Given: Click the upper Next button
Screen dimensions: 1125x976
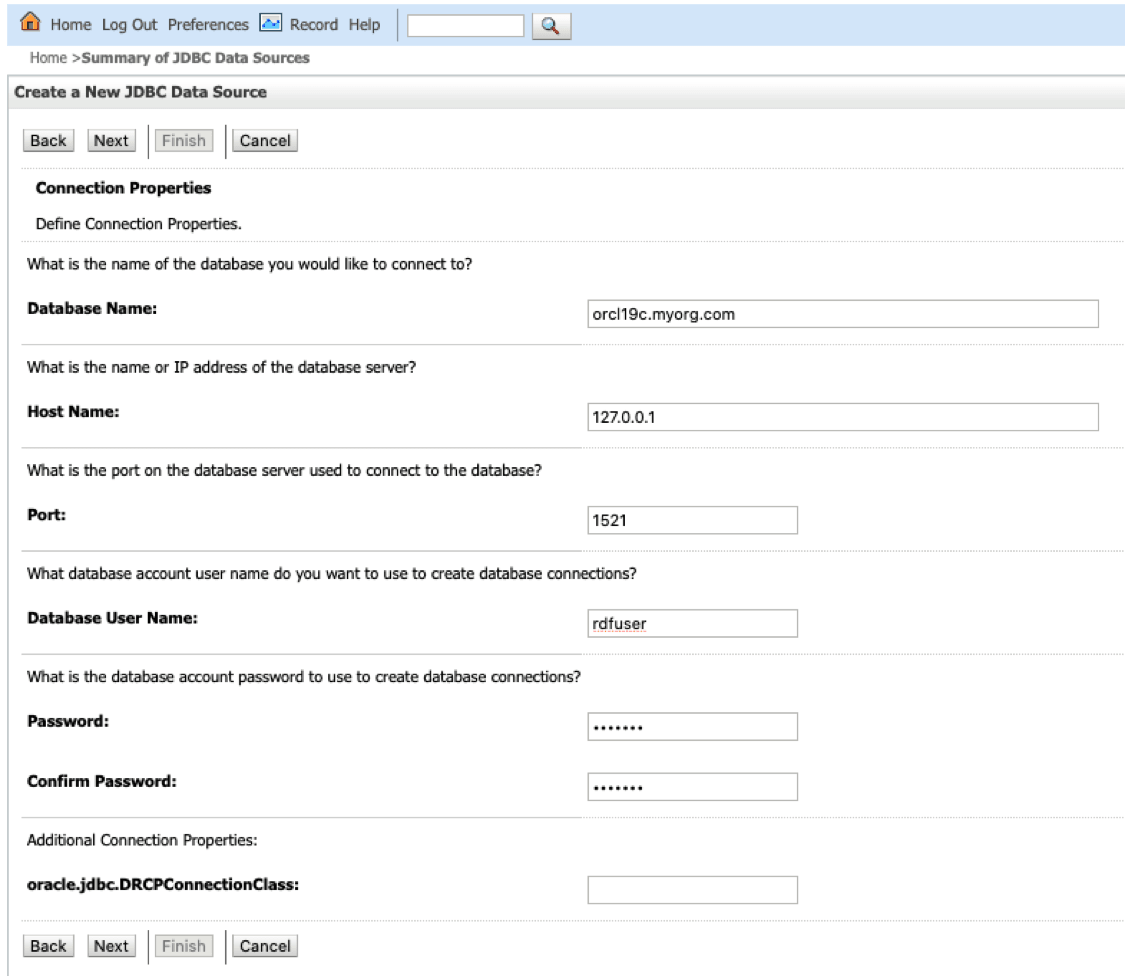Looking at the screenshot, I should pos(111,141).
